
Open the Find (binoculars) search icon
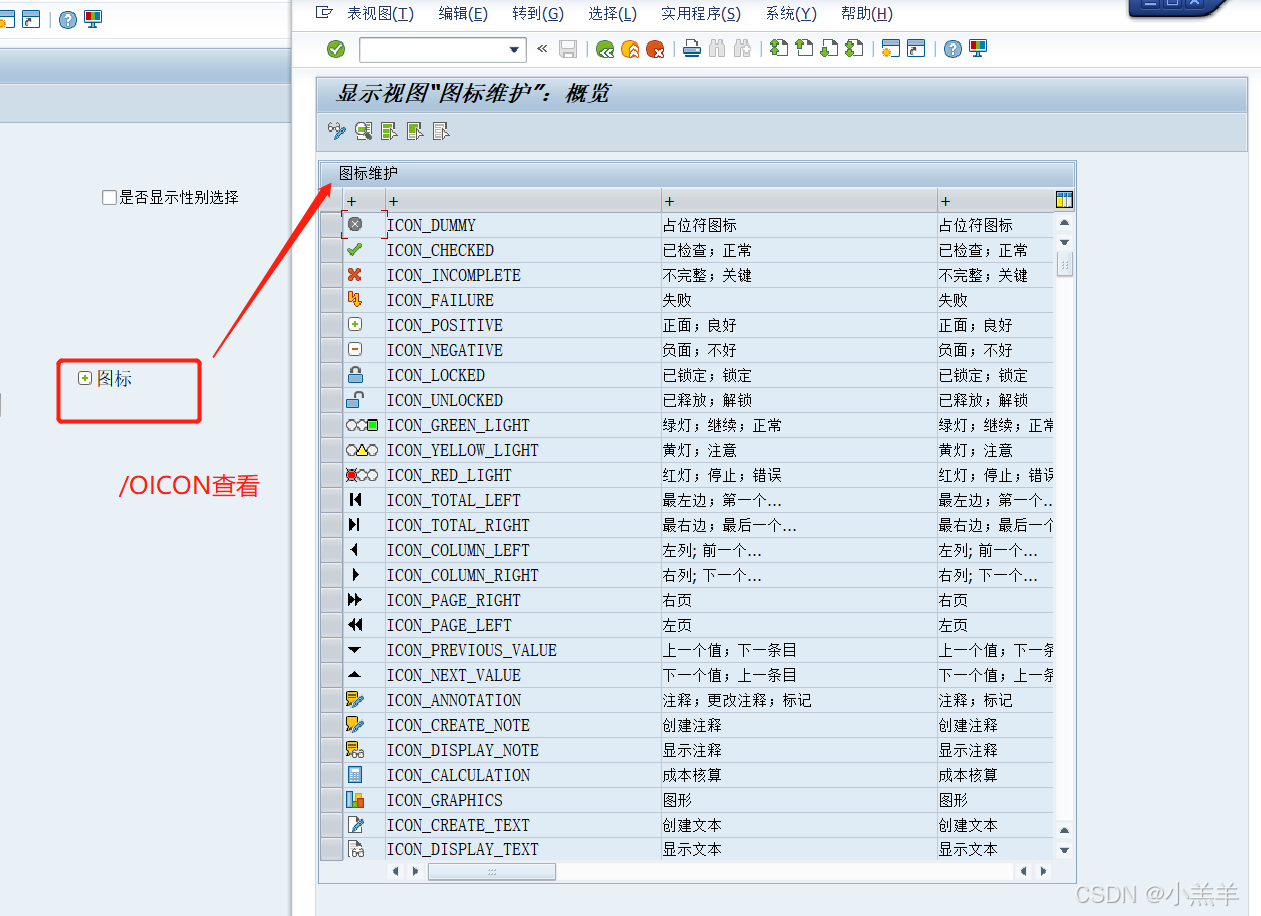pyautogui.click(x=717, y=48)
